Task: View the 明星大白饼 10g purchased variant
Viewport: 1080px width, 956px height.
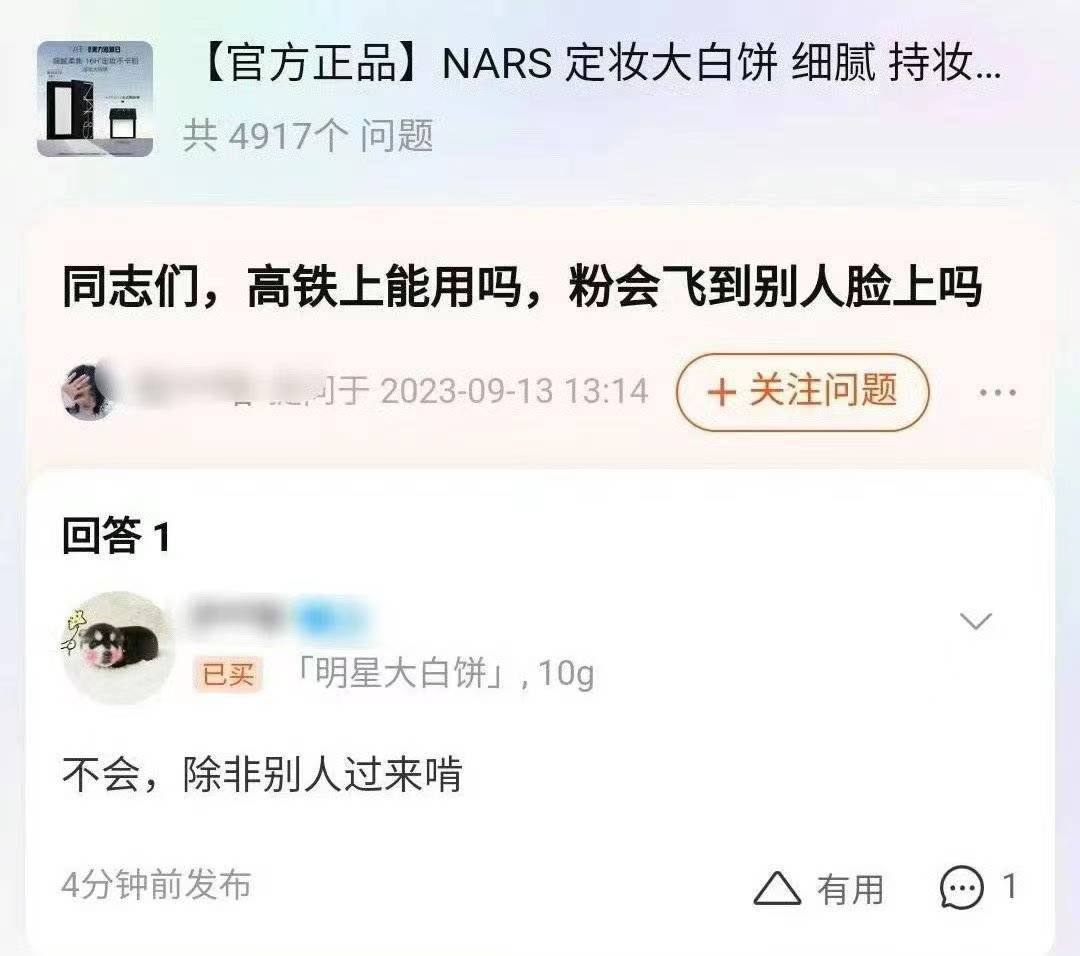Action: click(x=445, y=673)
